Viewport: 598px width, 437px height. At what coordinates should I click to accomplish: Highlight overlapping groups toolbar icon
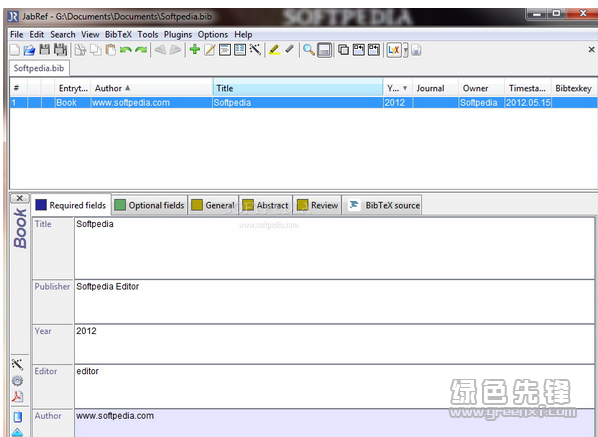358,50
